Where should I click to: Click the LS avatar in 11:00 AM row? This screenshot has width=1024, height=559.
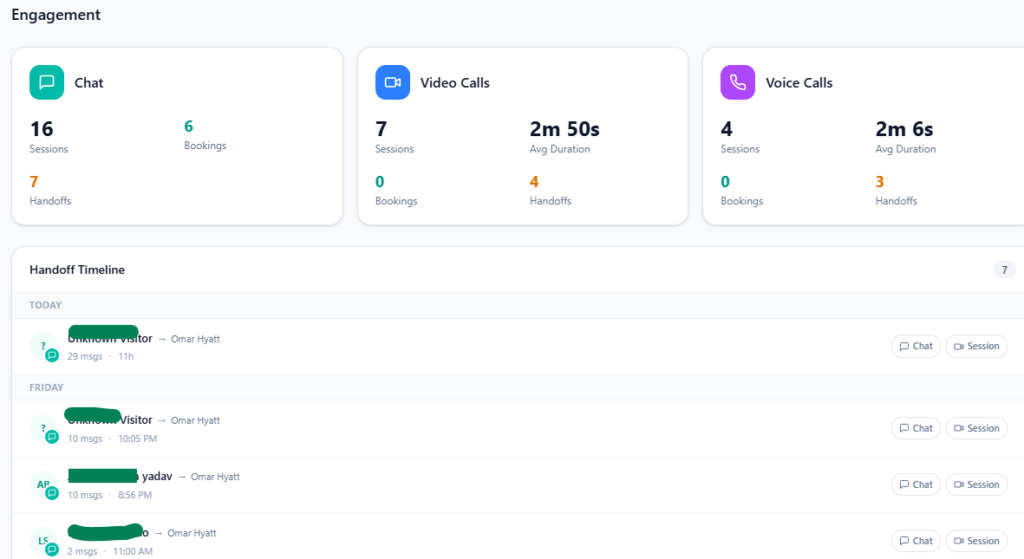(x=44, y=541)
